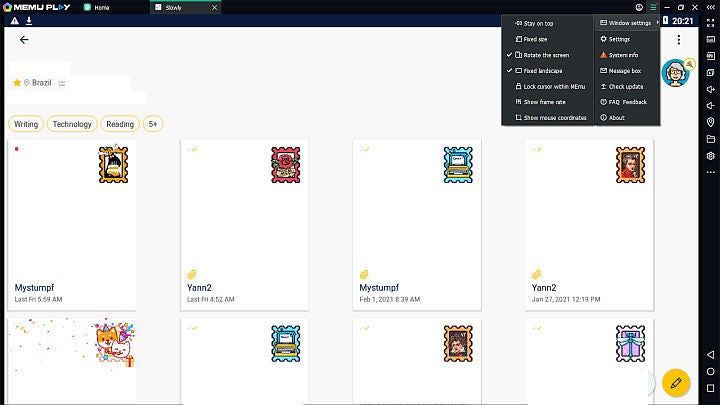Enter fullscreen mode from sidebar
The image size is (720, 405).
point(711,23)
